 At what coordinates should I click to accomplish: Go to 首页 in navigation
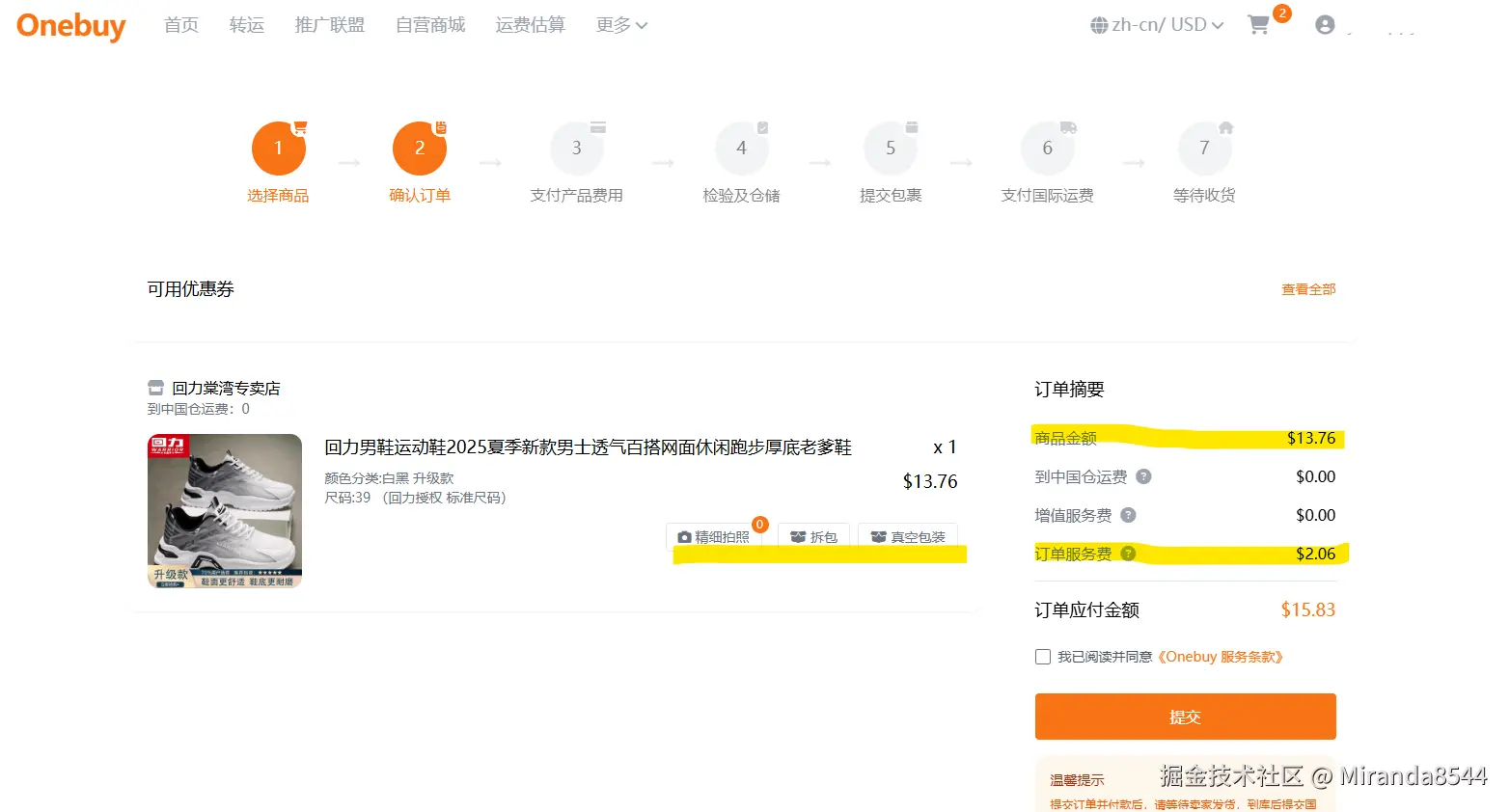pyautogui.click(x=181, y=25)
